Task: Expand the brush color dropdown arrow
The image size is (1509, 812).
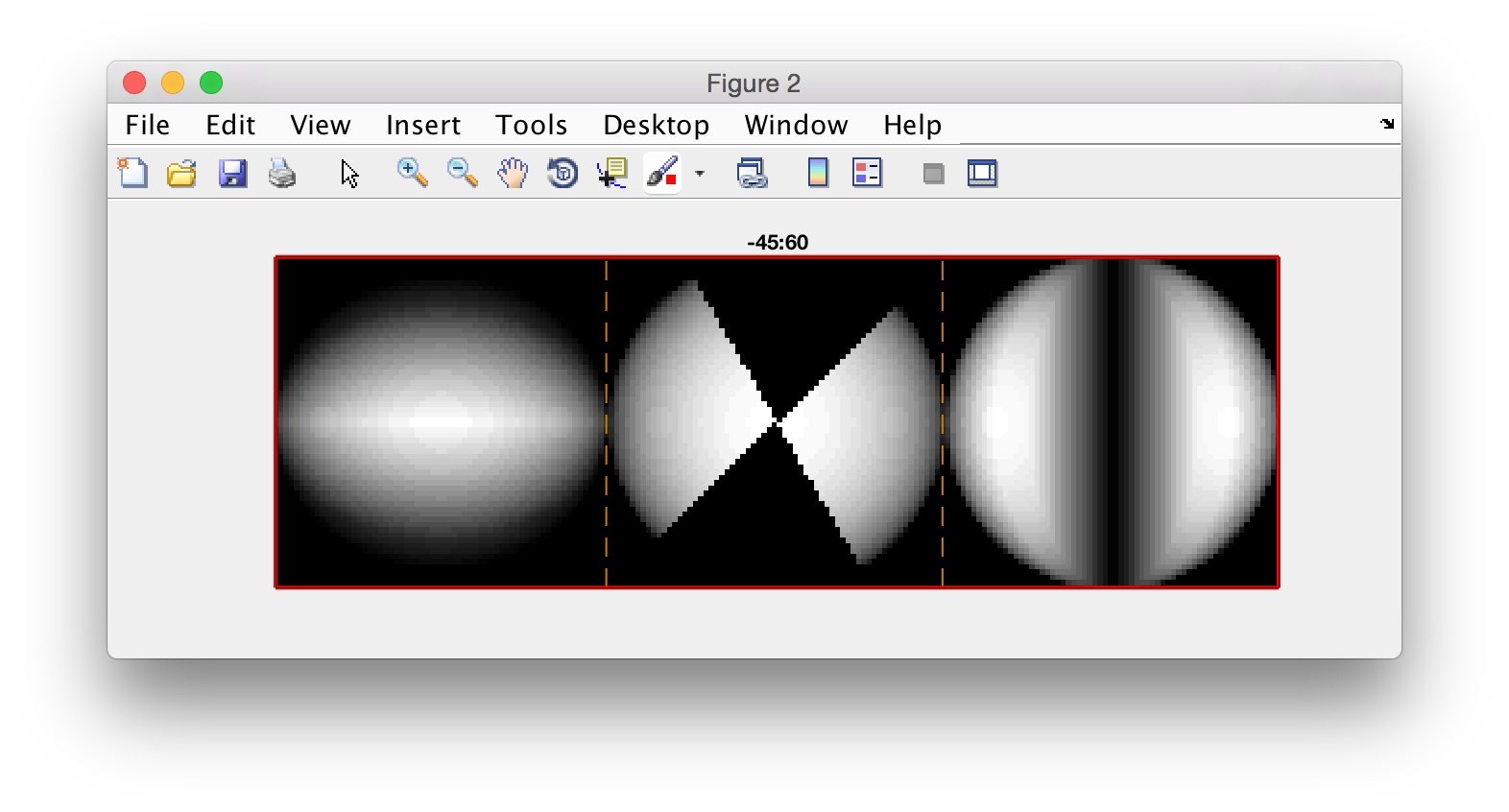Action: [700, 174]
